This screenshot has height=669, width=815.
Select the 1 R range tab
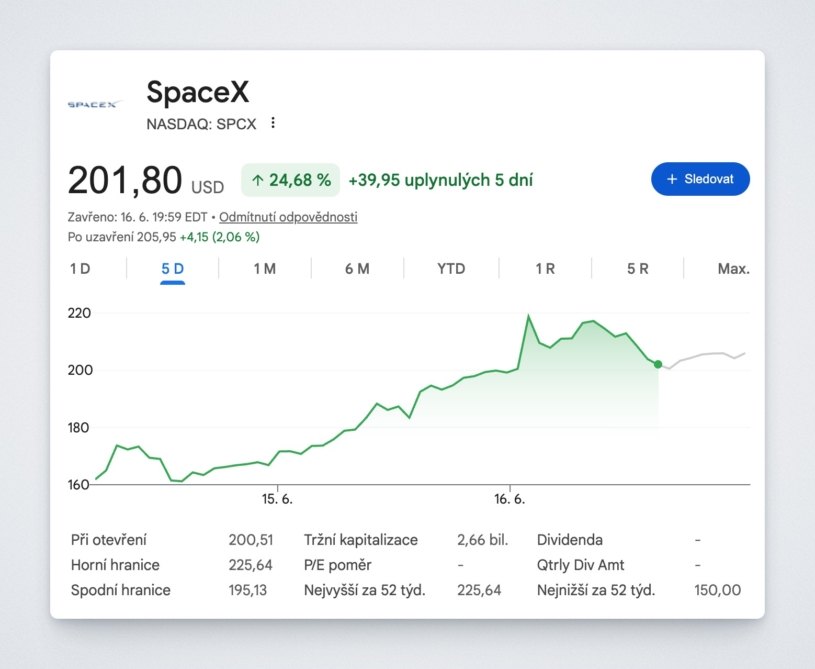click(x=545, y=269)
